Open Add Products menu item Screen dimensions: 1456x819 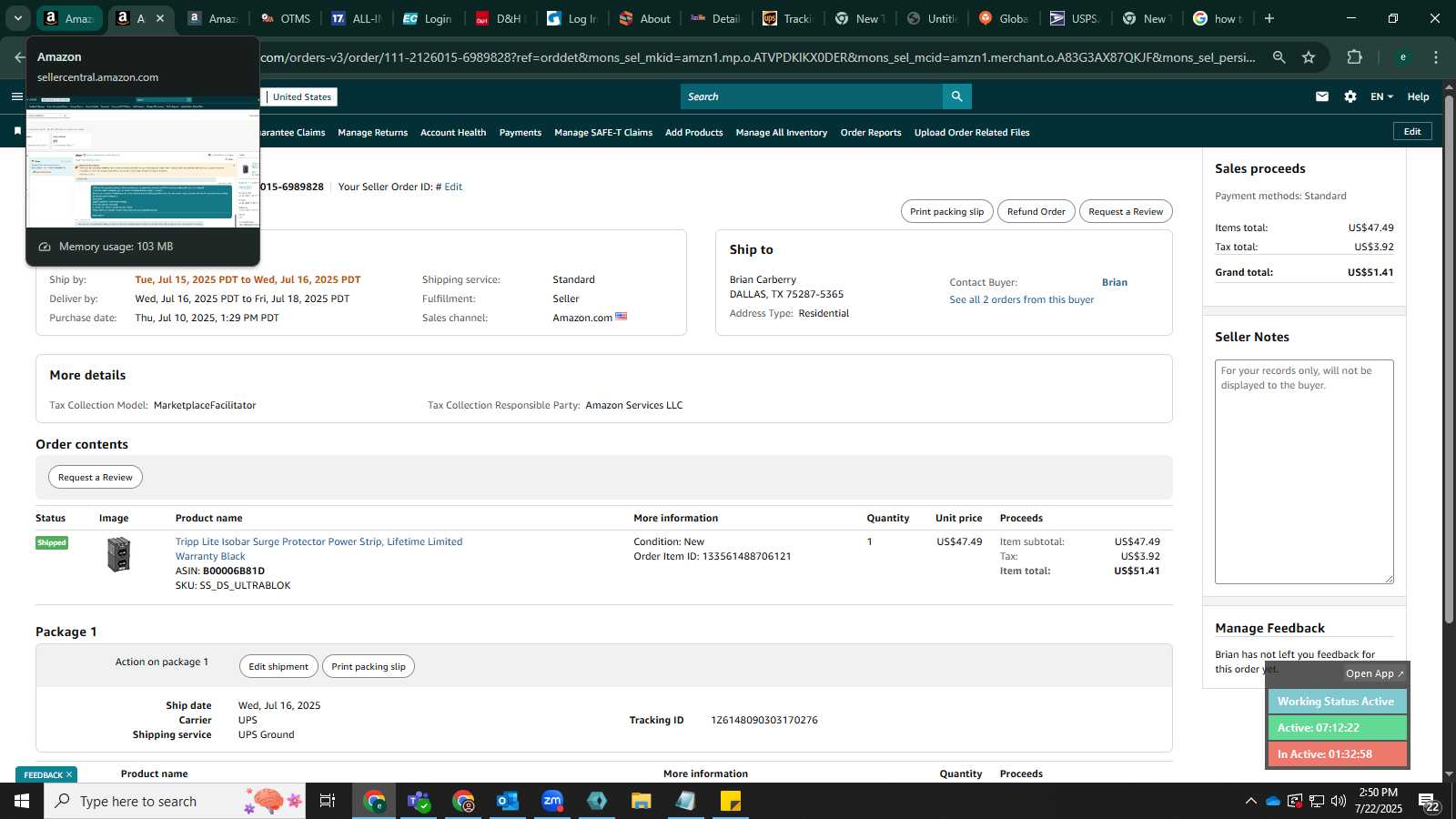[x=694, y=132]
